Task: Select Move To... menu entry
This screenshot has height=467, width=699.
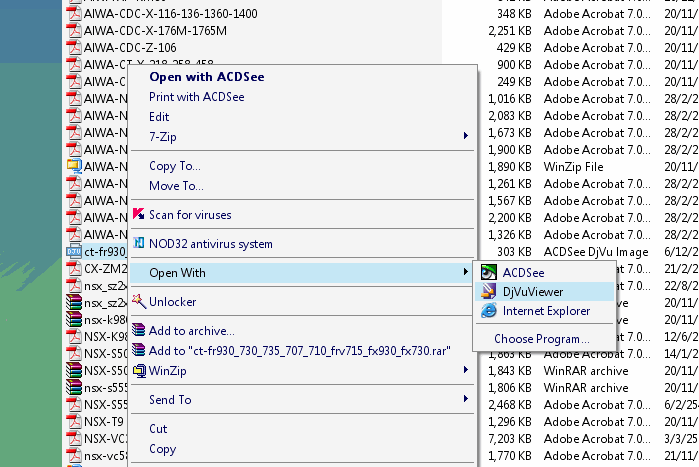Action: point(176,185)
